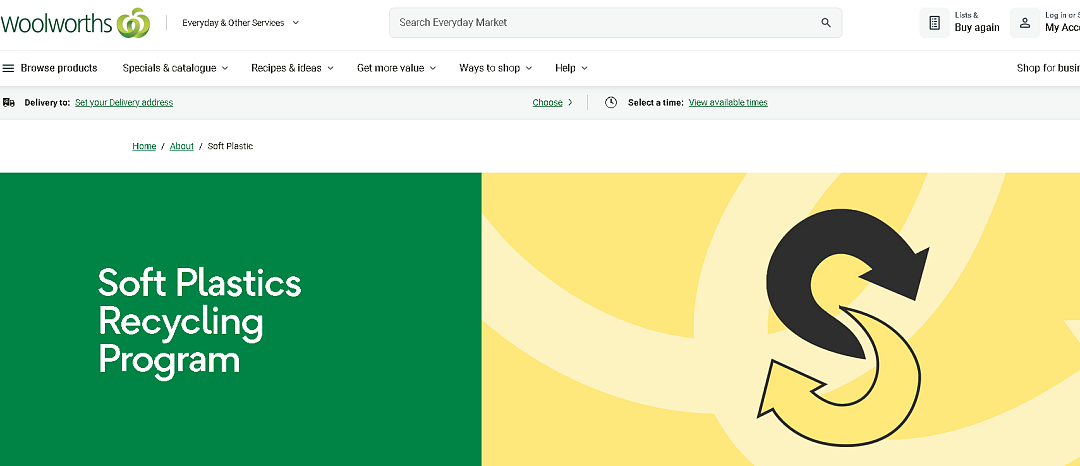1080x466 pixels.
Task: Expand Get more value menu
Action: pos(396,68)
